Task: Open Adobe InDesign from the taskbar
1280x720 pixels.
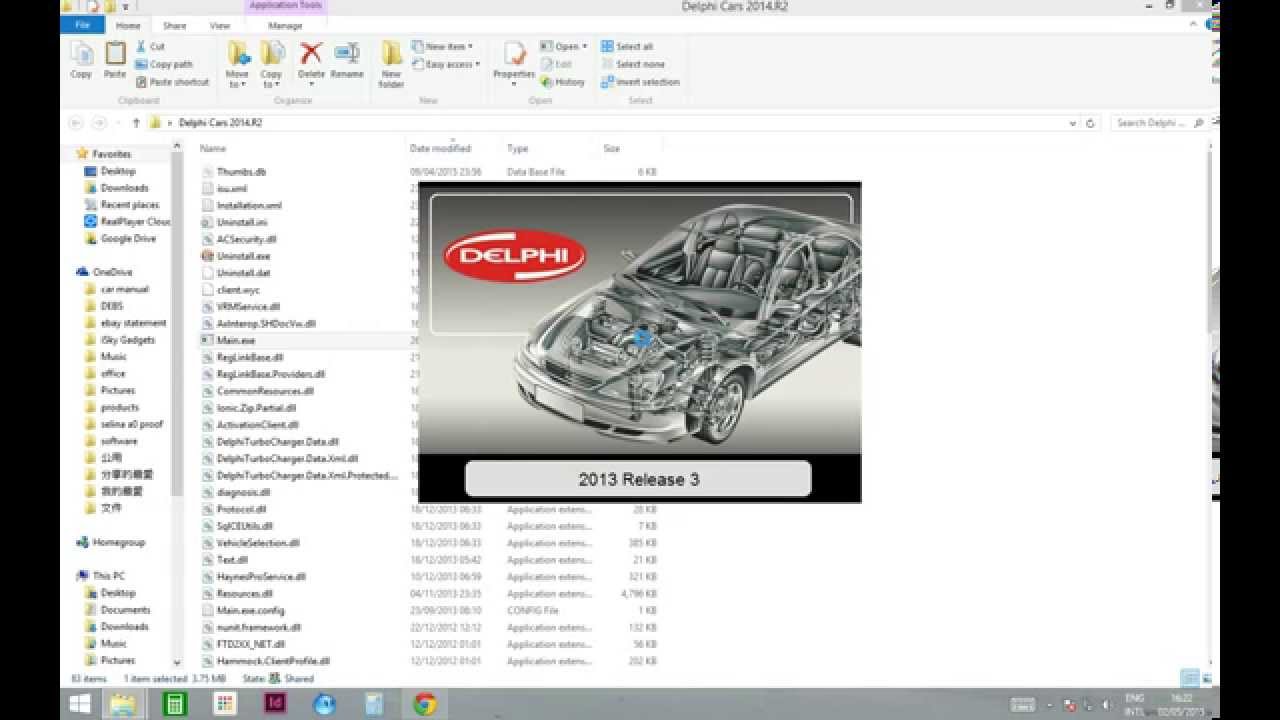Action: tap(274, 704)
